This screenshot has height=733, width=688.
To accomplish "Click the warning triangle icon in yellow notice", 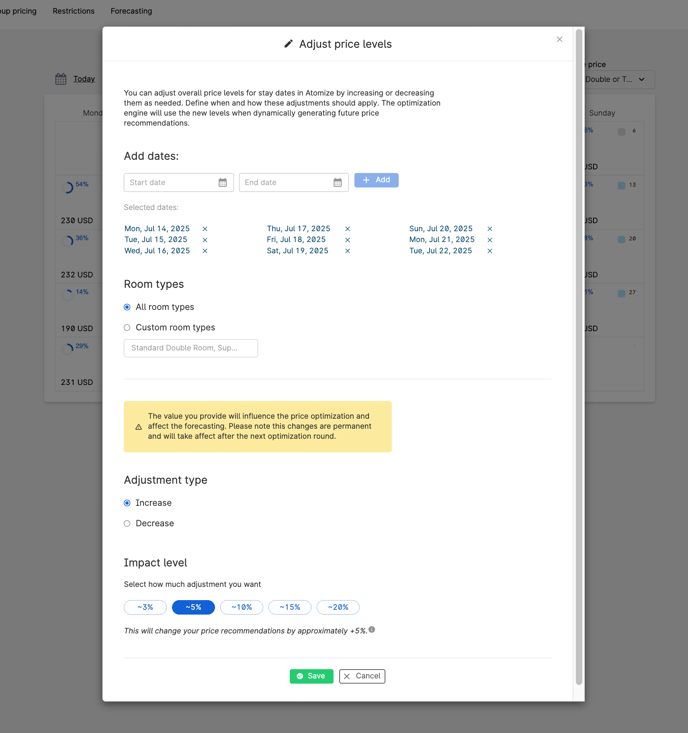I will (x=138, y=427).
